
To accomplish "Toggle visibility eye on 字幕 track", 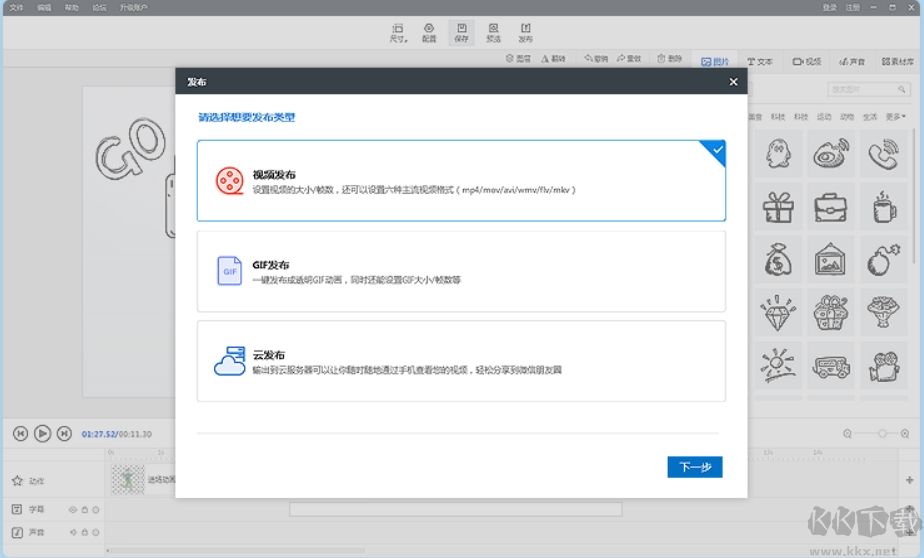I will pyautogui.click(x=73, y=510).
